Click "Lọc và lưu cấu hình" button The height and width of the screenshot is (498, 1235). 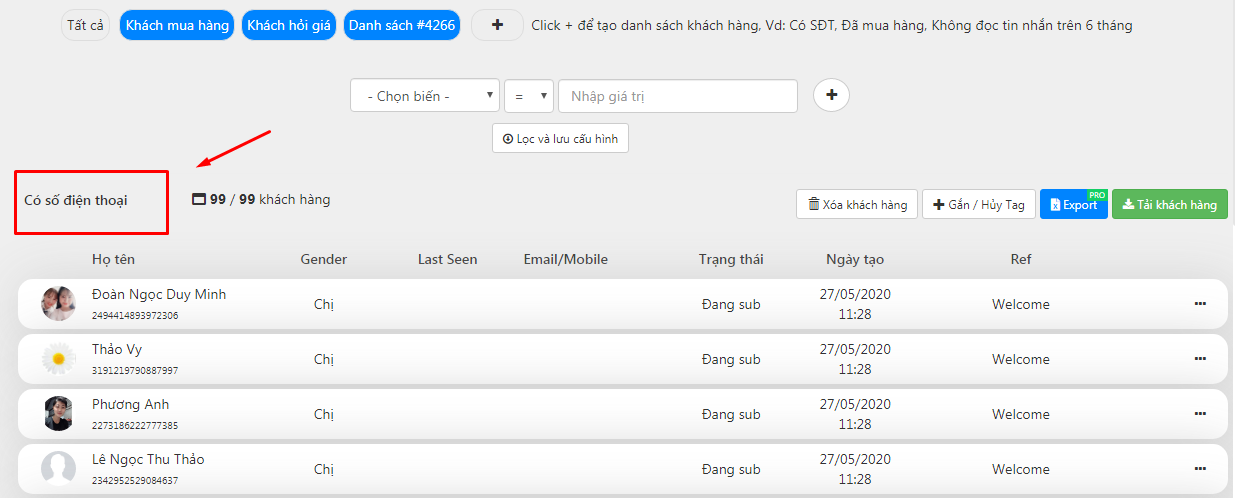[560, 138]
